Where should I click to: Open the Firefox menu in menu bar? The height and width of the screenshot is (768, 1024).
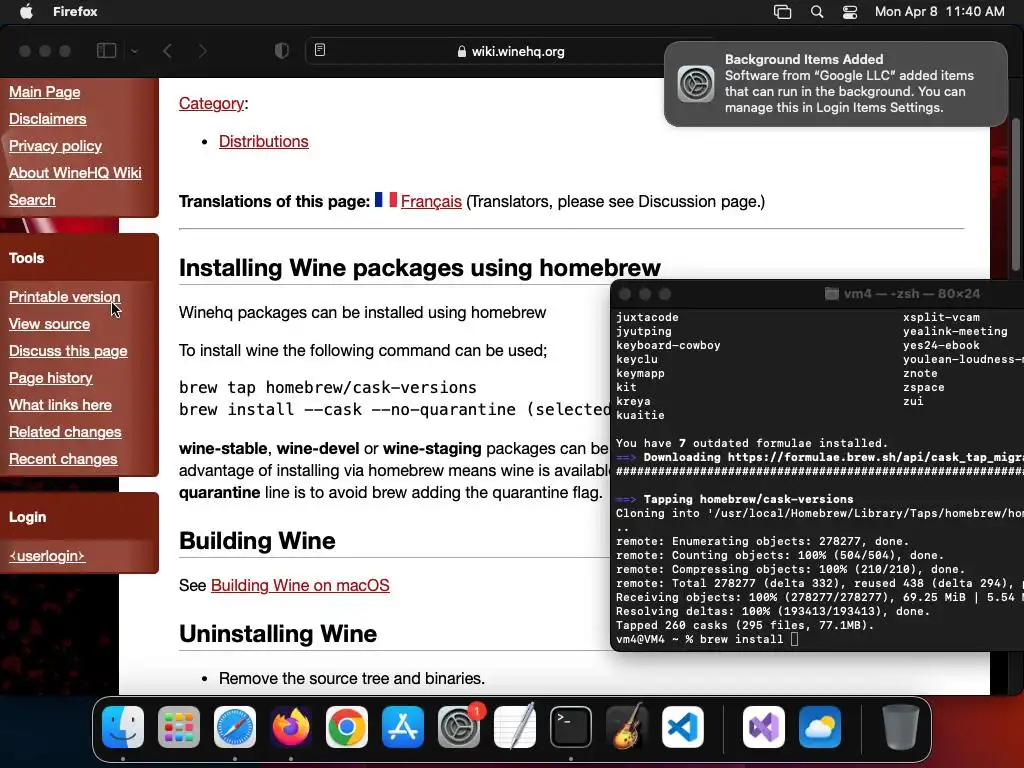click(x=75, y=12)
